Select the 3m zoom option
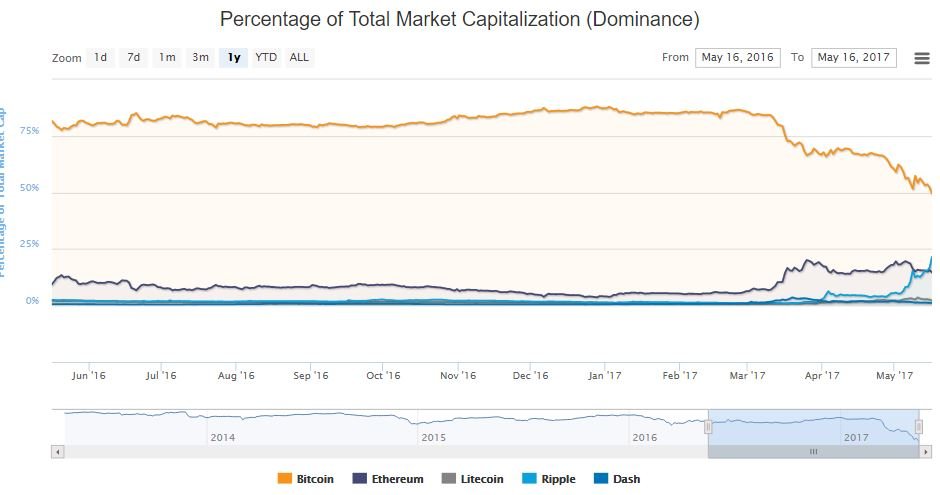 200,57
